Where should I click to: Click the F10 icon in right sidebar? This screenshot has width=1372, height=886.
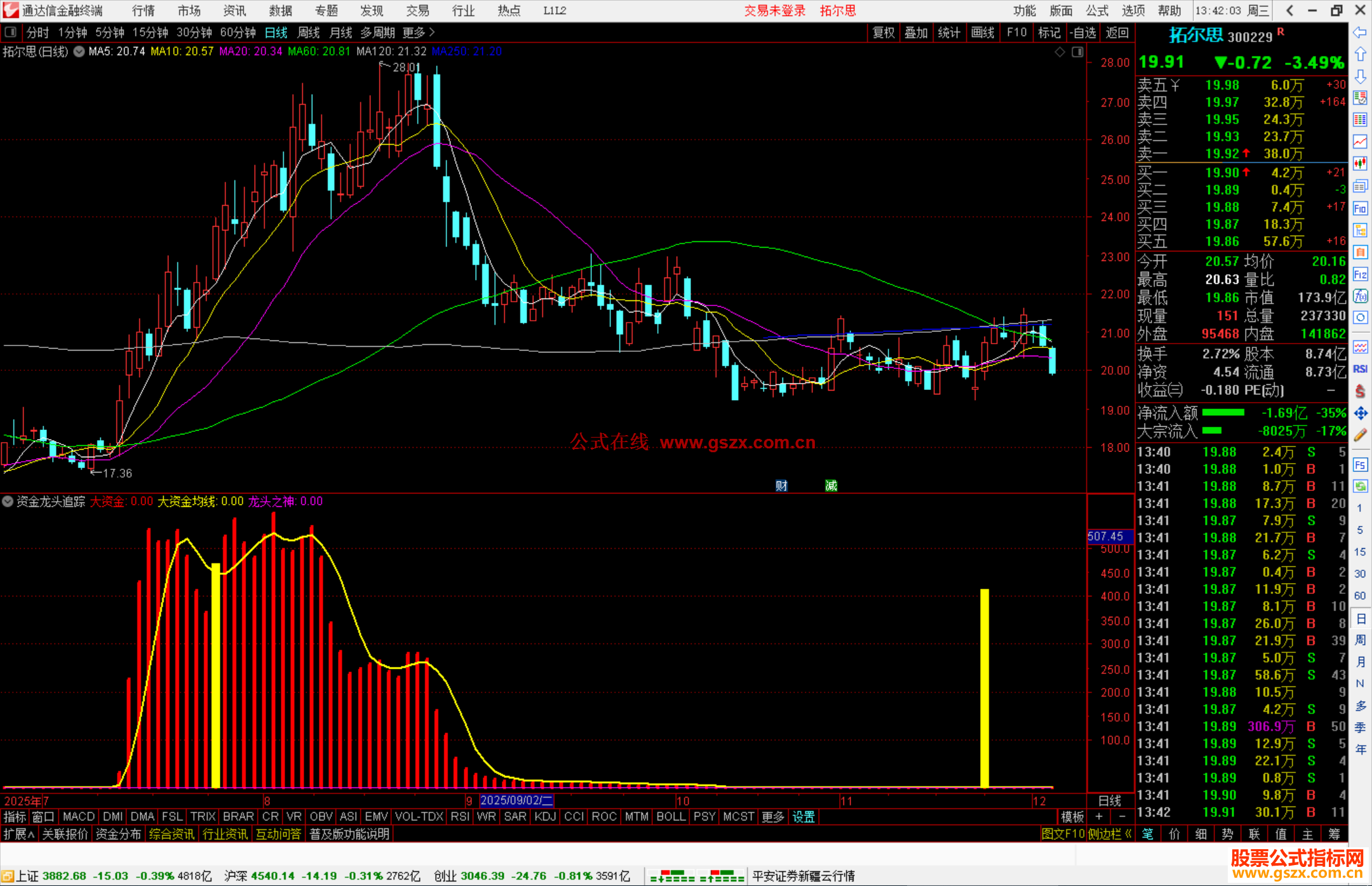[x=1360, y=208]
